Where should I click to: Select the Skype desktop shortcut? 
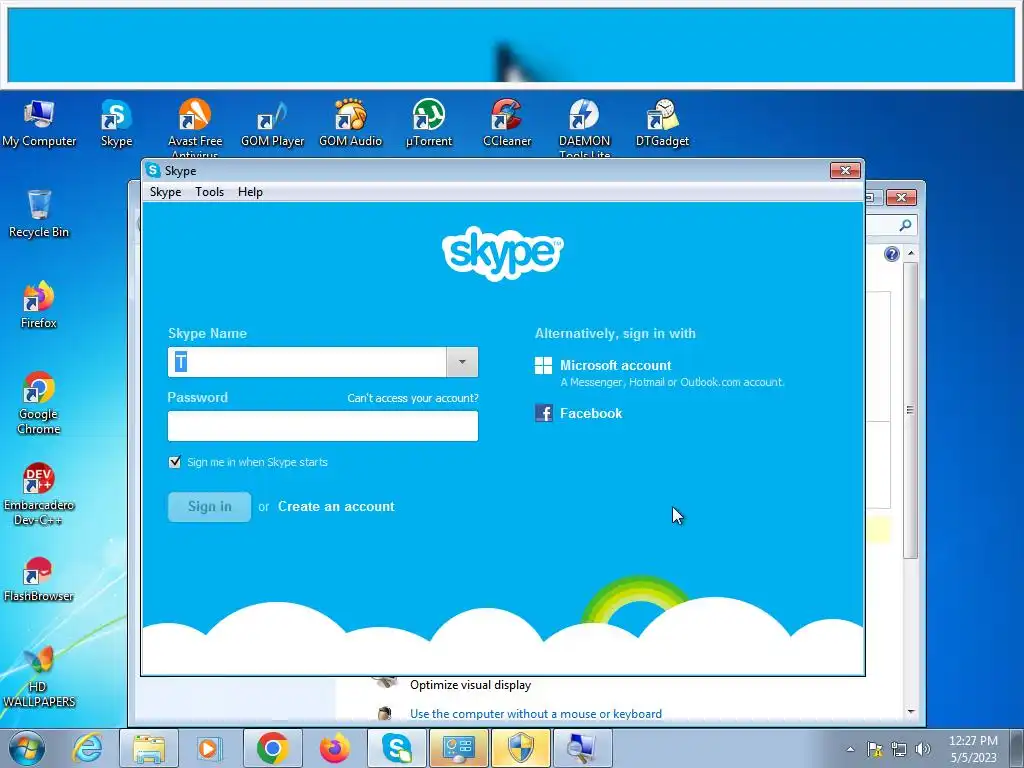click(x=116, y=123)
